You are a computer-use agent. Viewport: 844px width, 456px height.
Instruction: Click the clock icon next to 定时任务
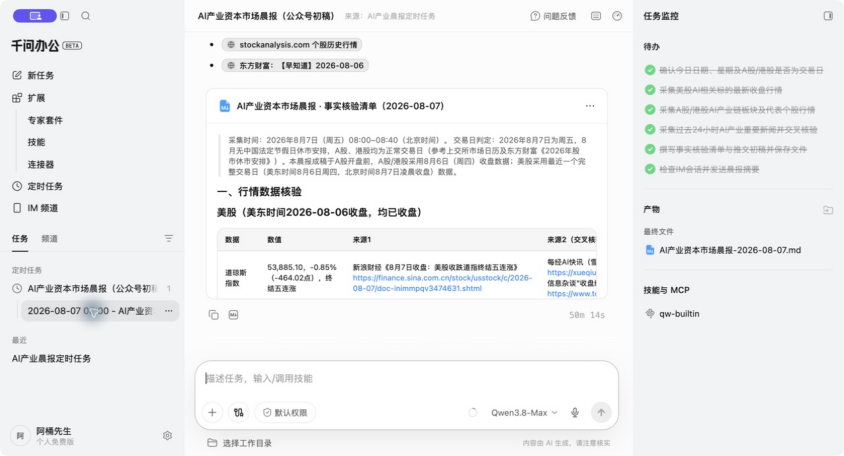tap(17, 186)
